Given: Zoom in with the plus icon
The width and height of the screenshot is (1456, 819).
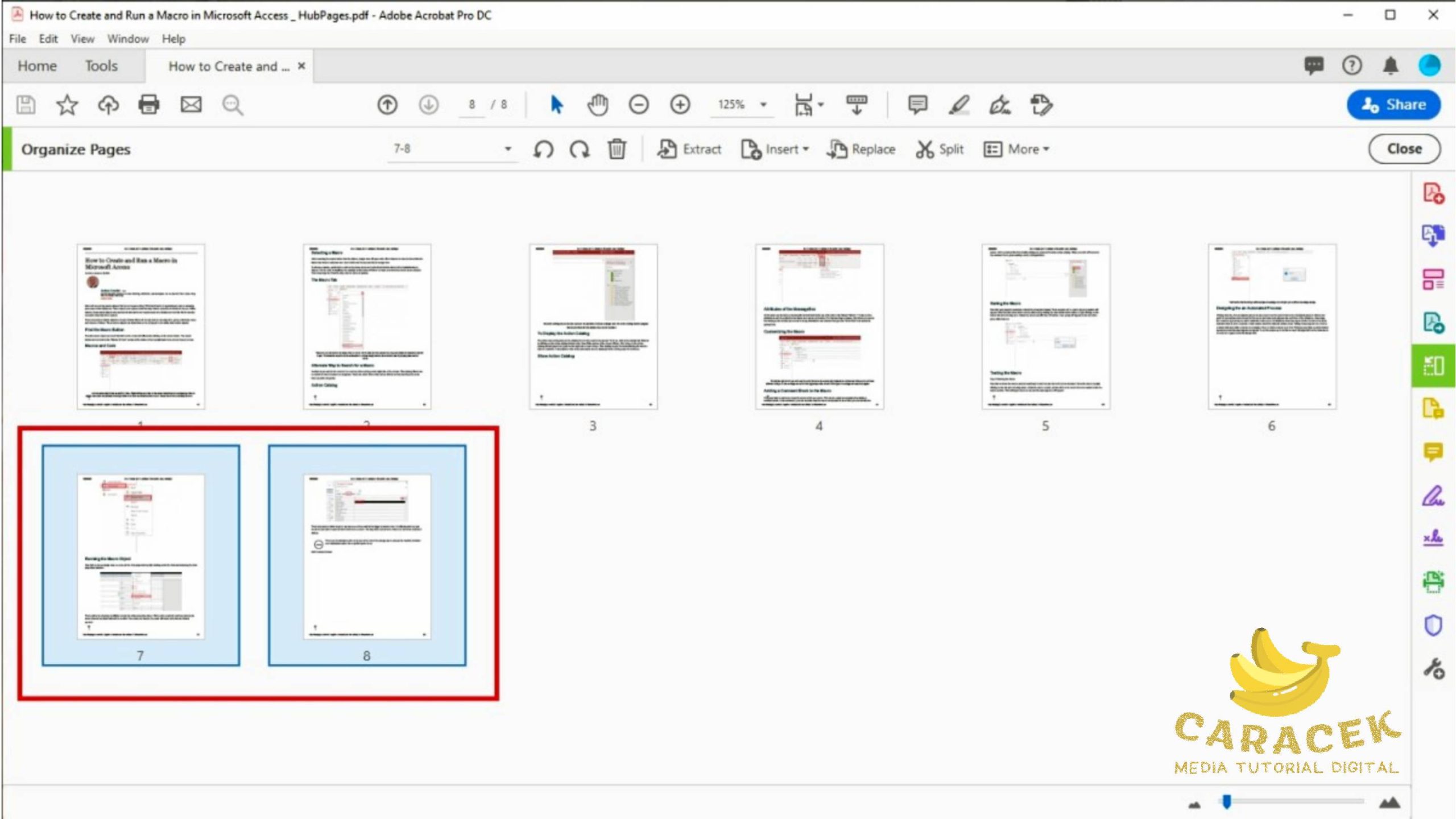Looking at the screenshot, I should pyautogui.click(x=680, y=105).
